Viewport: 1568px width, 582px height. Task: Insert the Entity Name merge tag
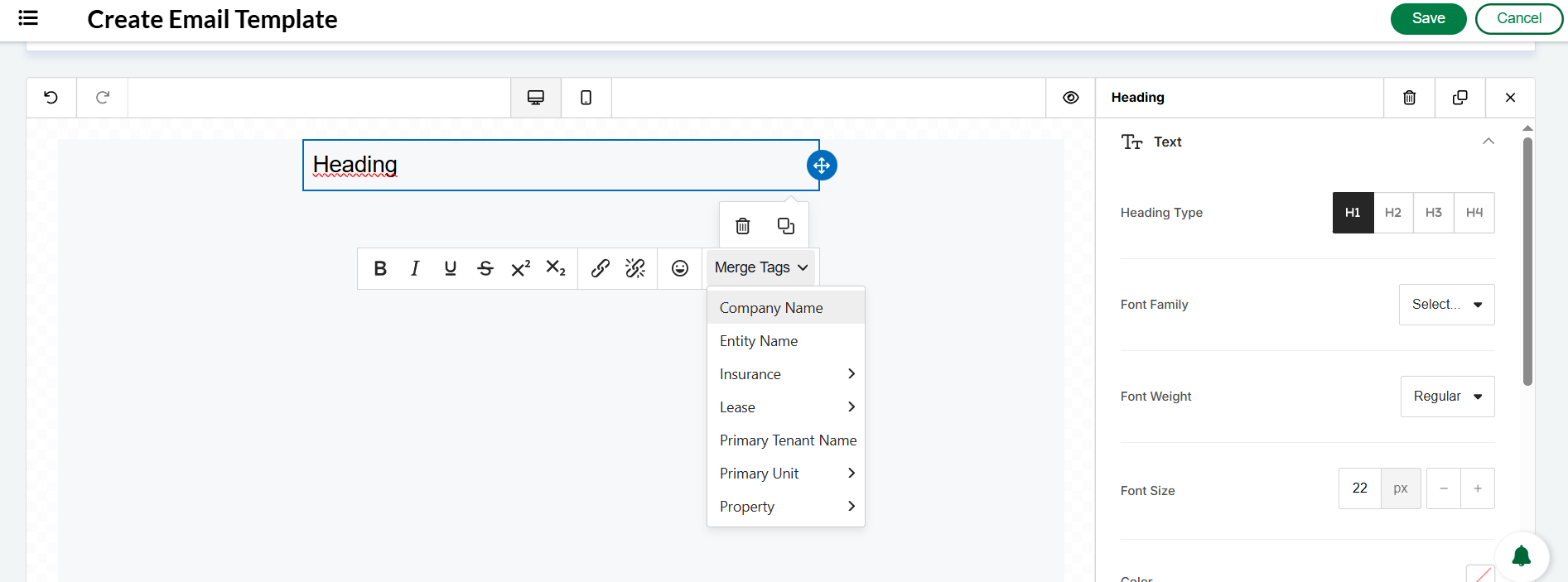tap(786, 341)
